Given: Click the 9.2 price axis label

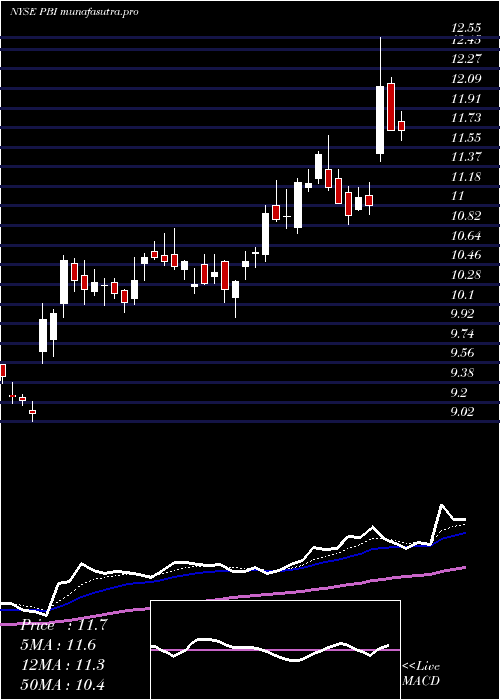Looking at the screenshot, I should point(460,392).
